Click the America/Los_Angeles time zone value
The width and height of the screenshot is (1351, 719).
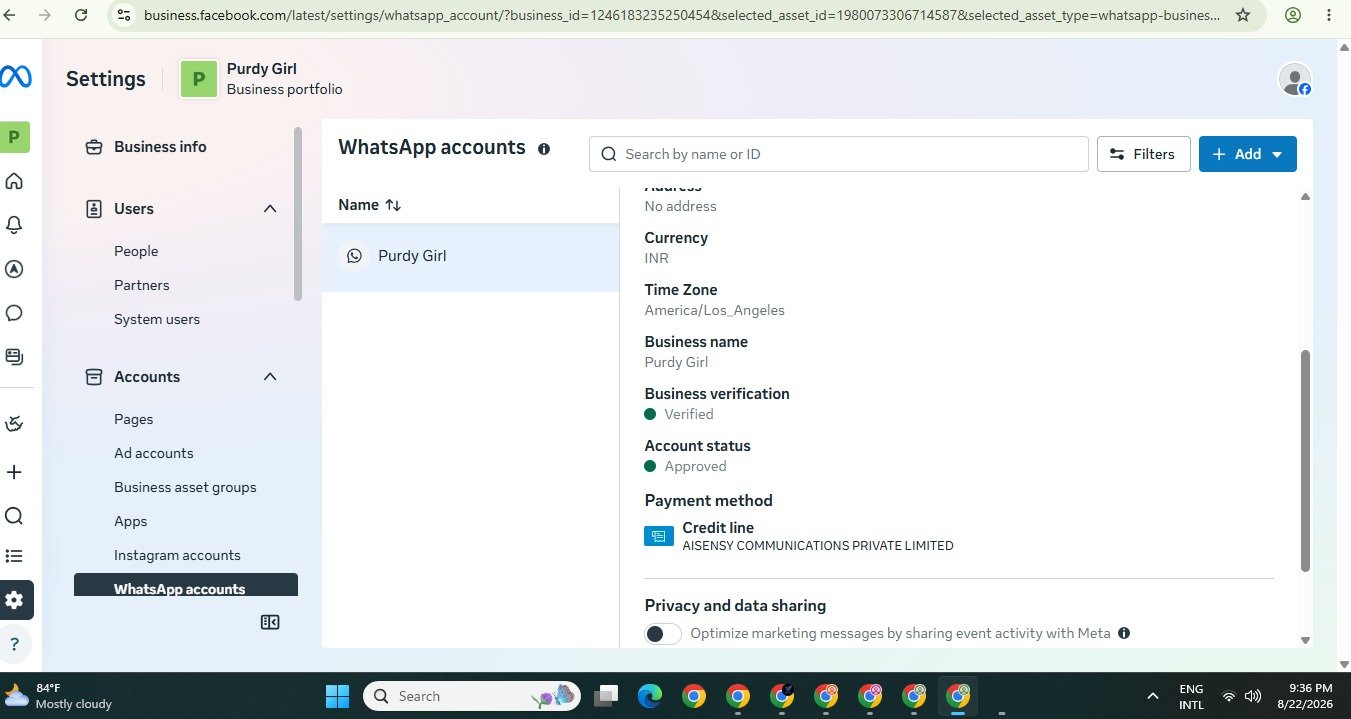point(714,310)
